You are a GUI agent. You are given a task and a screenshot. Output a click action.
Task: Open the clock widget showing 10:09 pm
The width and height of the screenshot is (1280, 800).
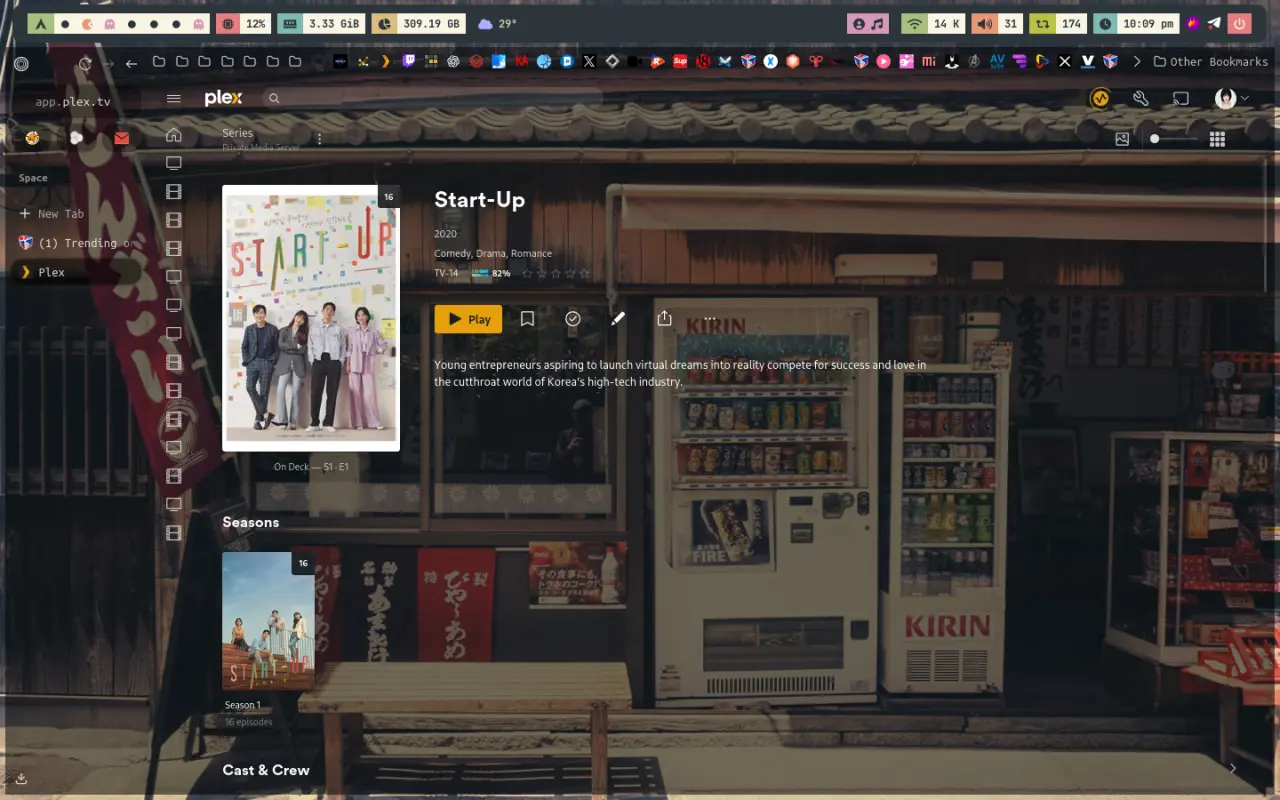click(1135, 23)
